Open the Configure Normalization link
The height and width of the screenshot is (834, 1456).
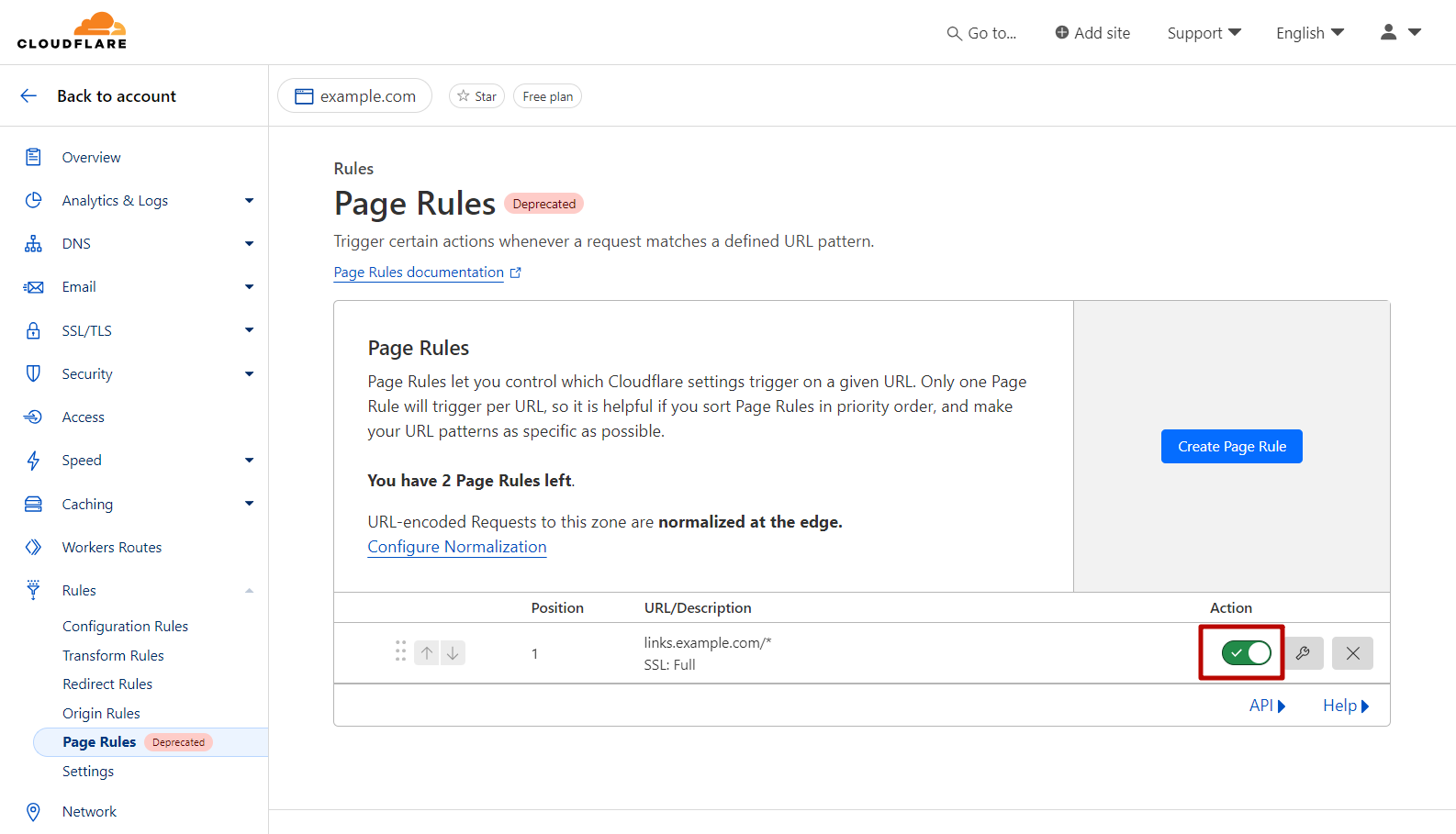pos(457,547)
